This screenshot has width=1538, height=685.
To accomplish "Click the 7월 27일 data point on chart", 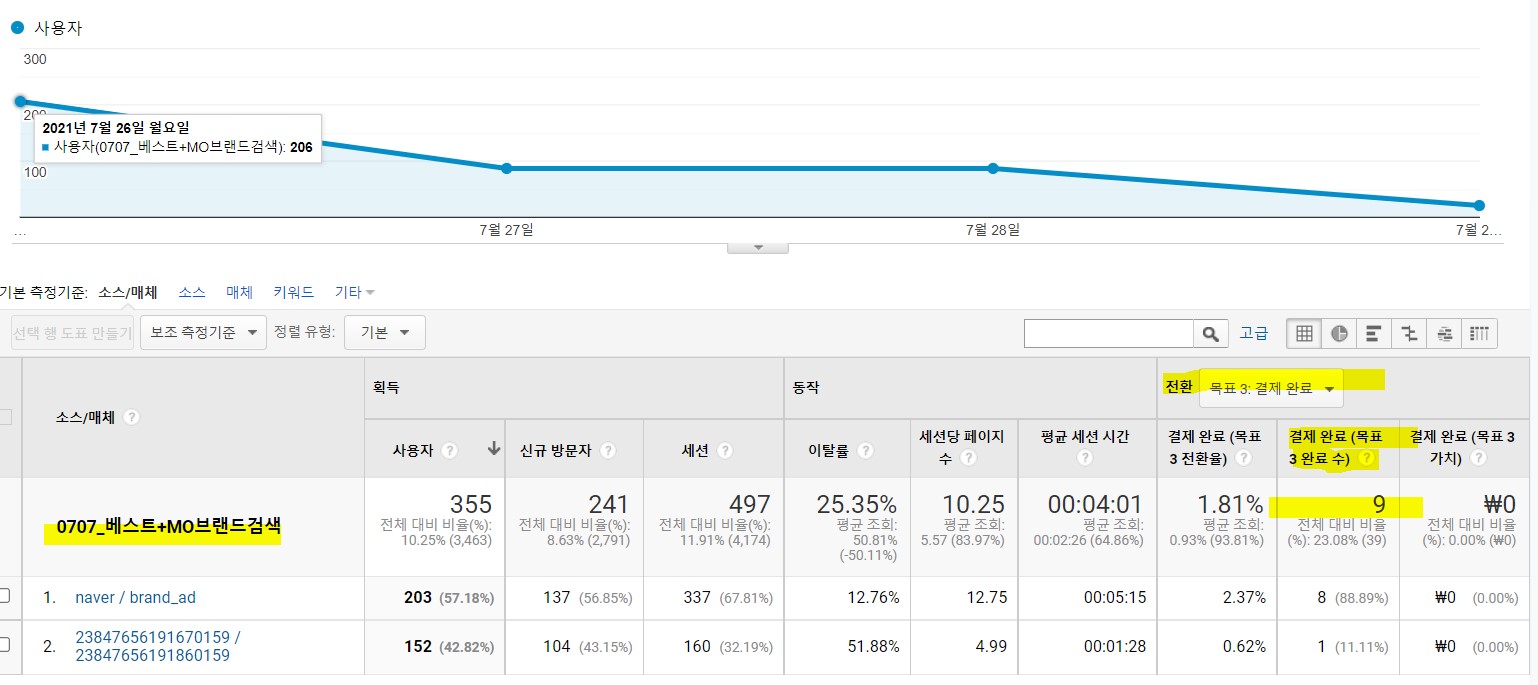I will 507,168.
